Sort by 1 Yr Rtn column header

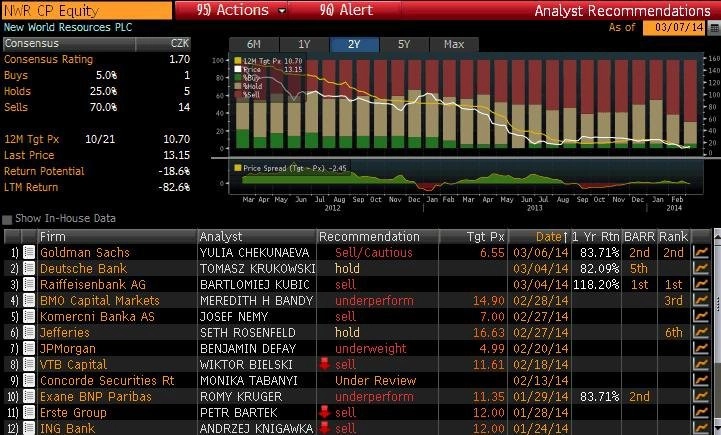tap(595, 237)
